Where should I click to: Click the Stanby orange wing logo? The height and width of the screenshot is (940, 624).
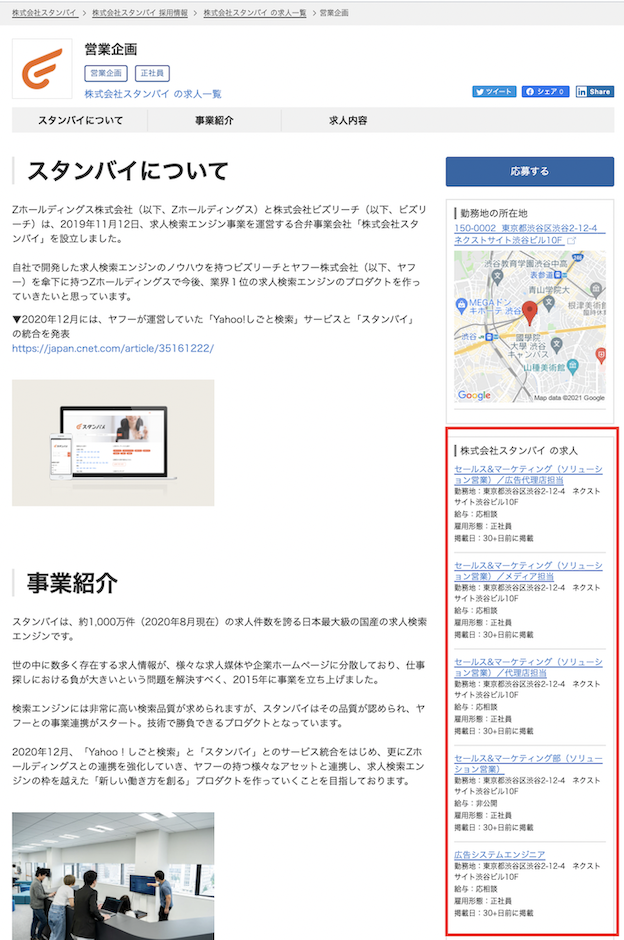coord(42,69)
